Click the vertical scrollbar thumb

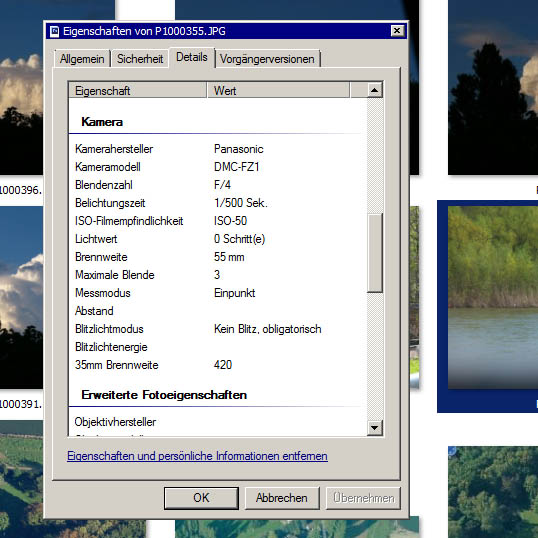pos(375,253)
